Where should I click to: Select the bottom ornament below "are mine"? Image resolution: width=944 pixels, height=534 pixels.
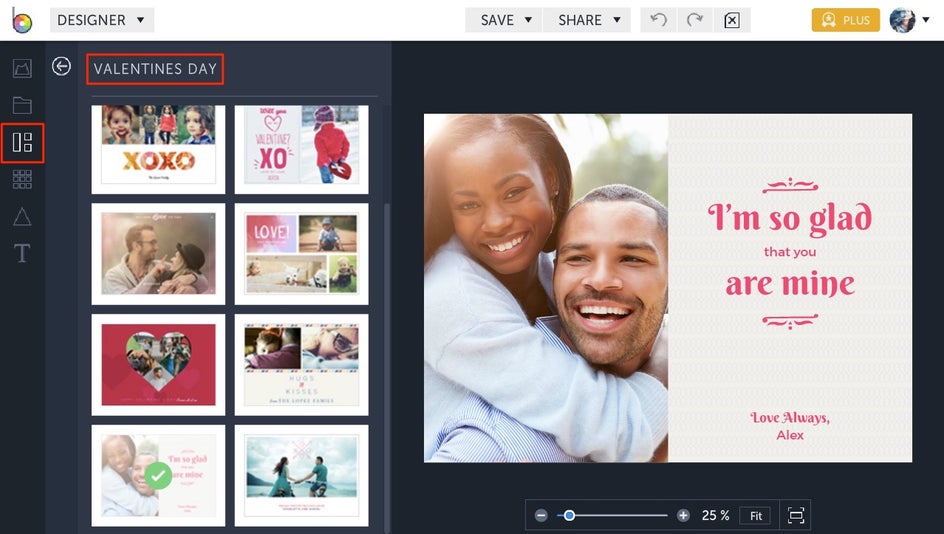pyautogui.click(x=790, y=321)
